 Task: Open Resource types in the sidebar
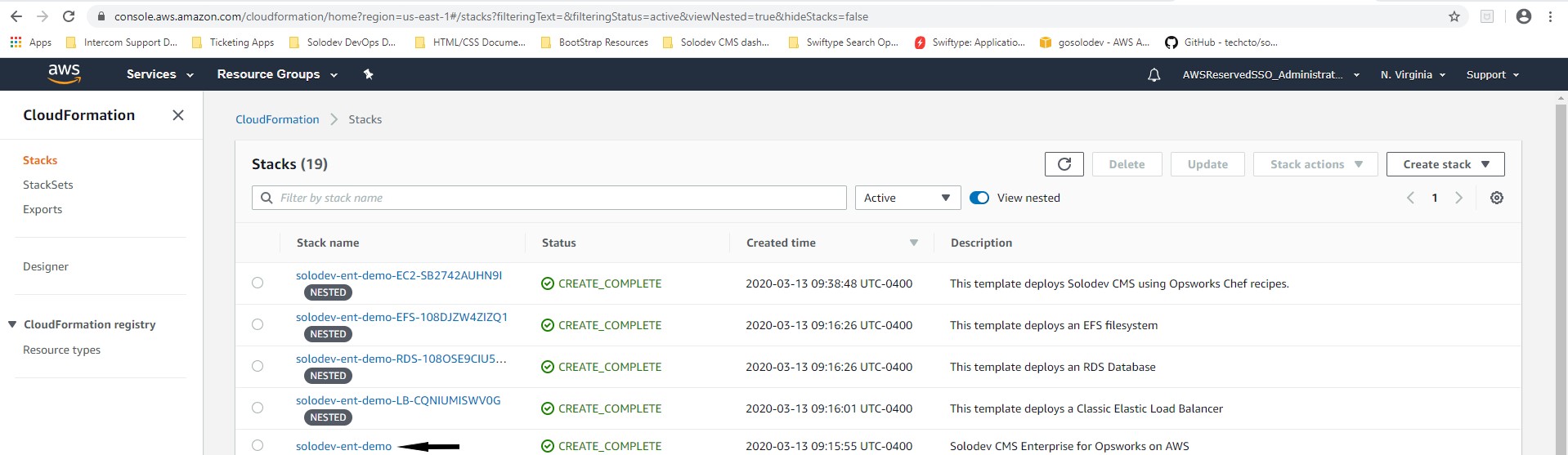62,350
